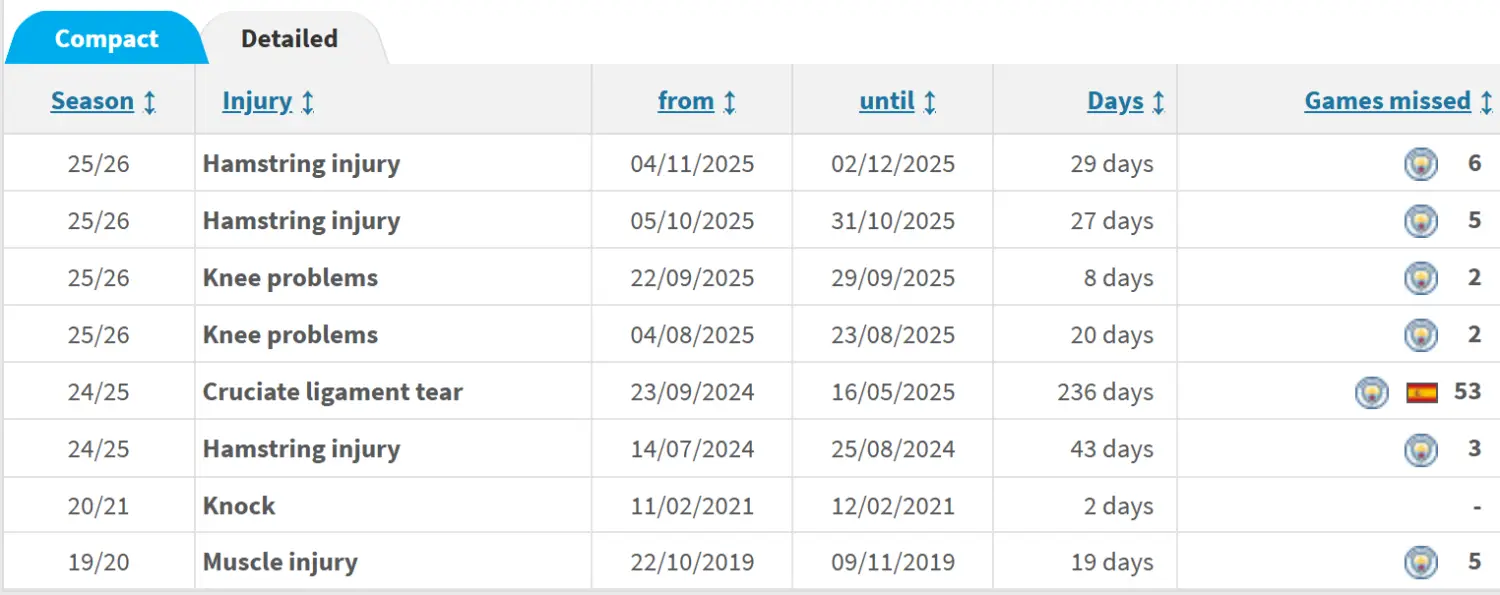1500x595 pixels.
Task: Click the club crest in the muscle injury row
Action: 1420,562
